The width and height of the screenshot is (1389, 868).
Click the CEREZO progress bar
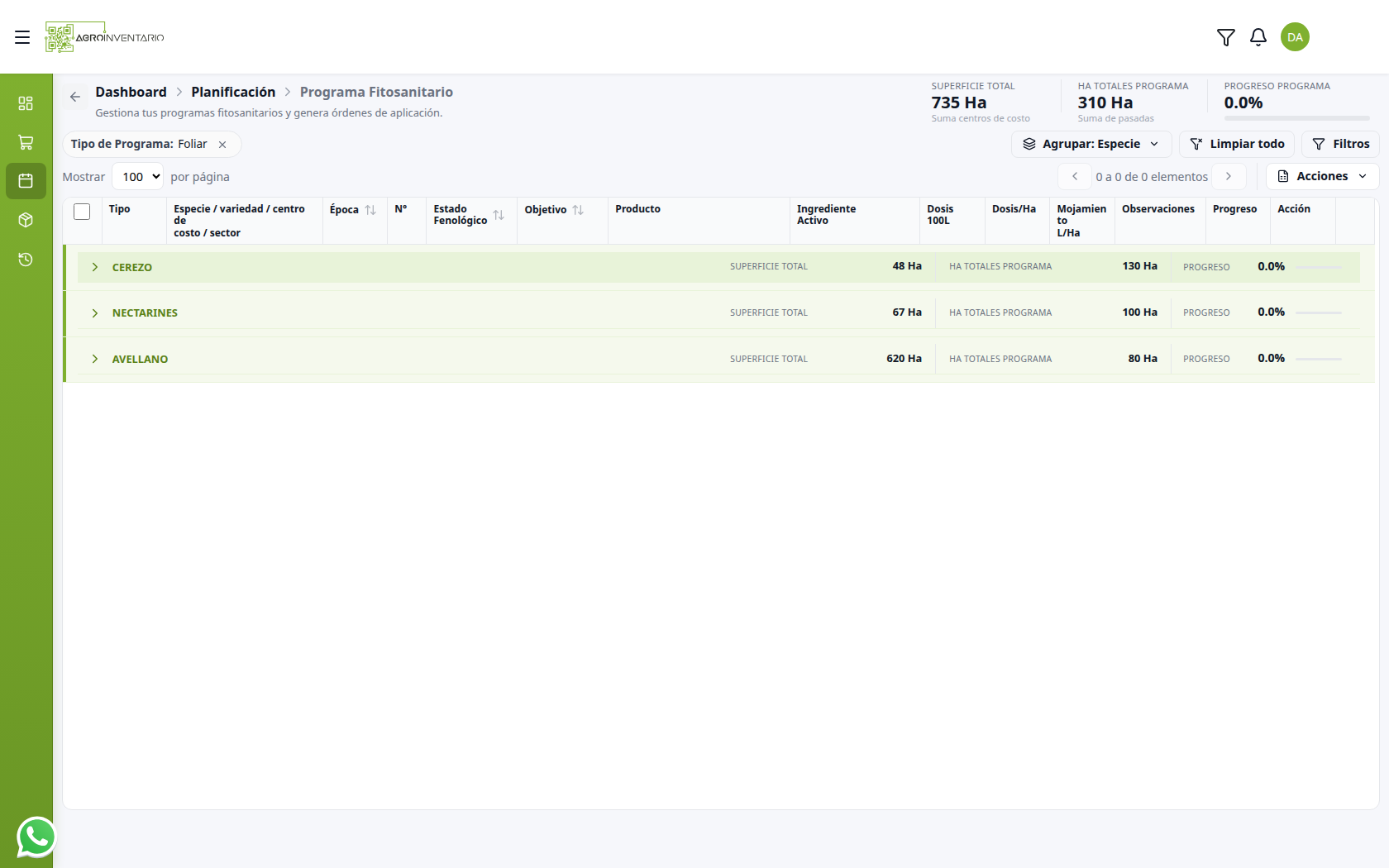[x=1318, y=267]
